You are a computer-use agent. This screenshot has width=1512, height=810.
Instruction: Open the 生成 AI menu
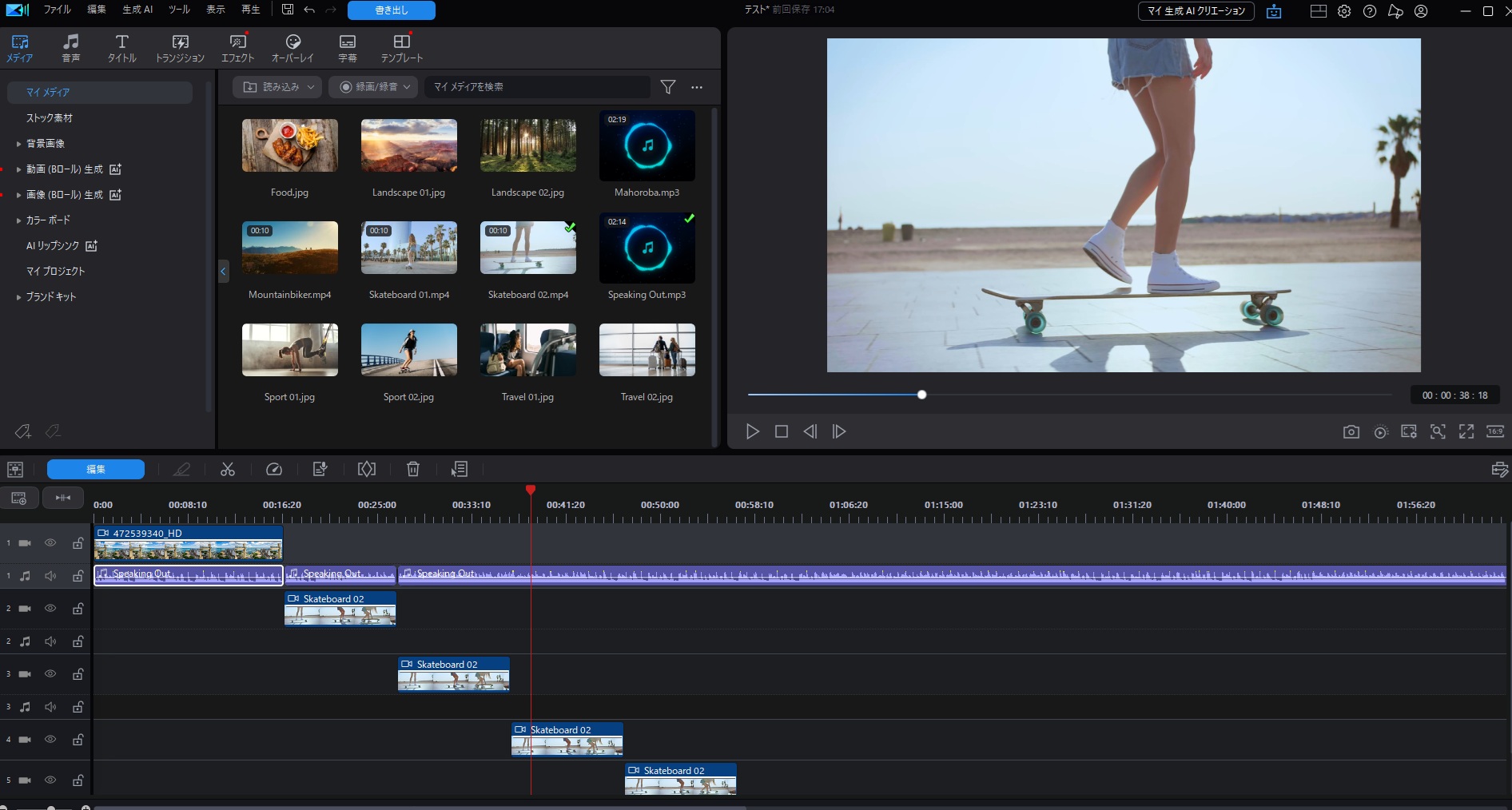point(137,10)
